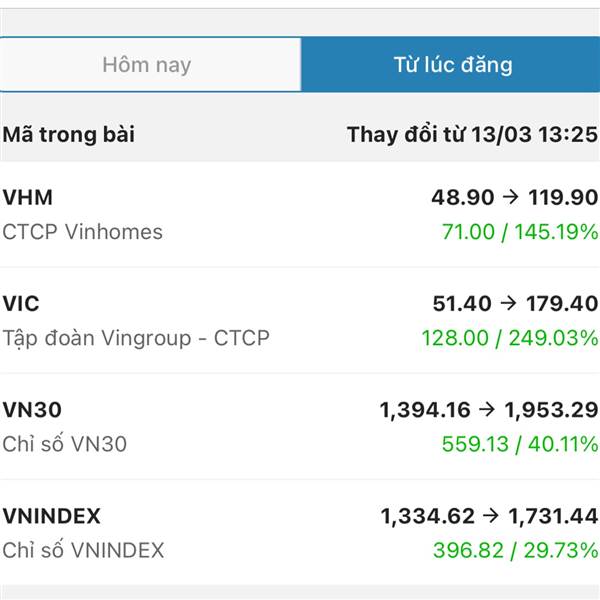Open the VN30 index row
The image size is (600, 600).
tap(32, 409)
